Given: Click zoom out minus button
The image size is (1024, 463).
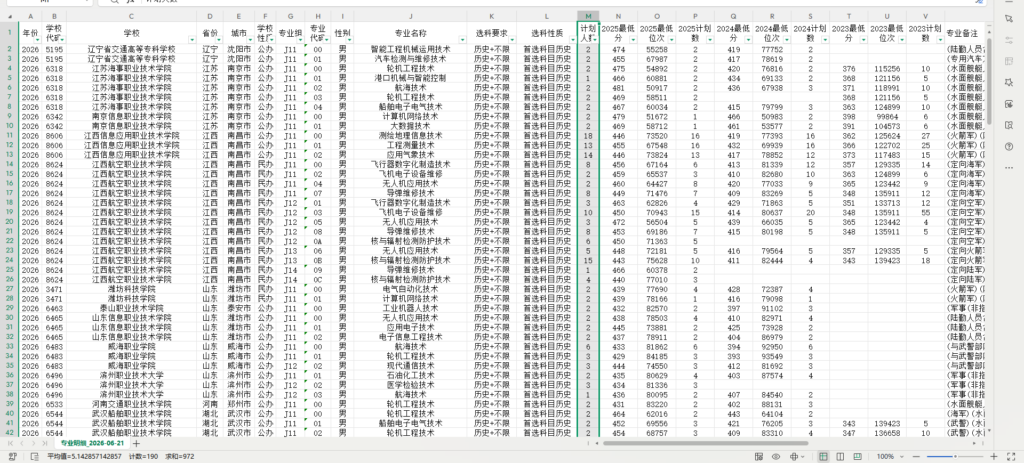Looking at the screenshot, I should 916,456.
